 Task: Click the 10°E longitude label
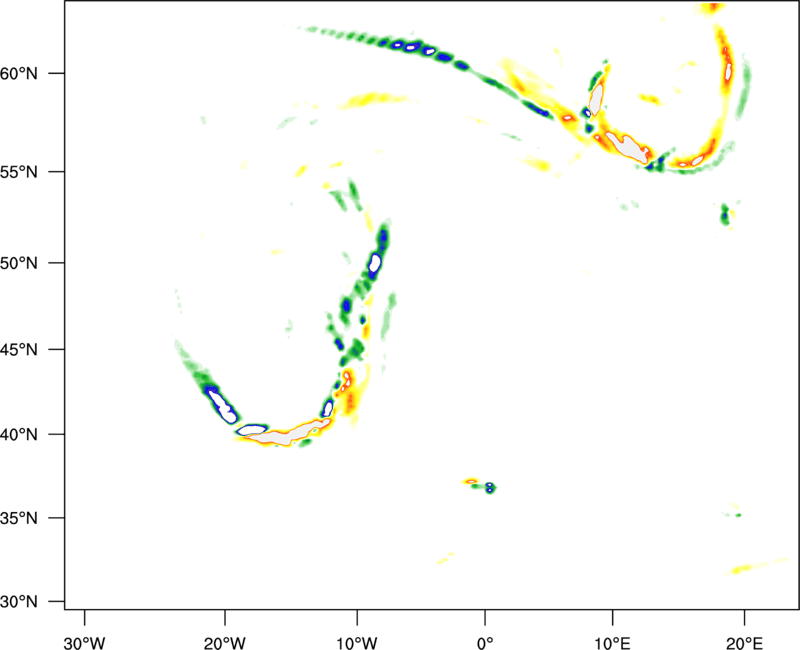(612, 643)
